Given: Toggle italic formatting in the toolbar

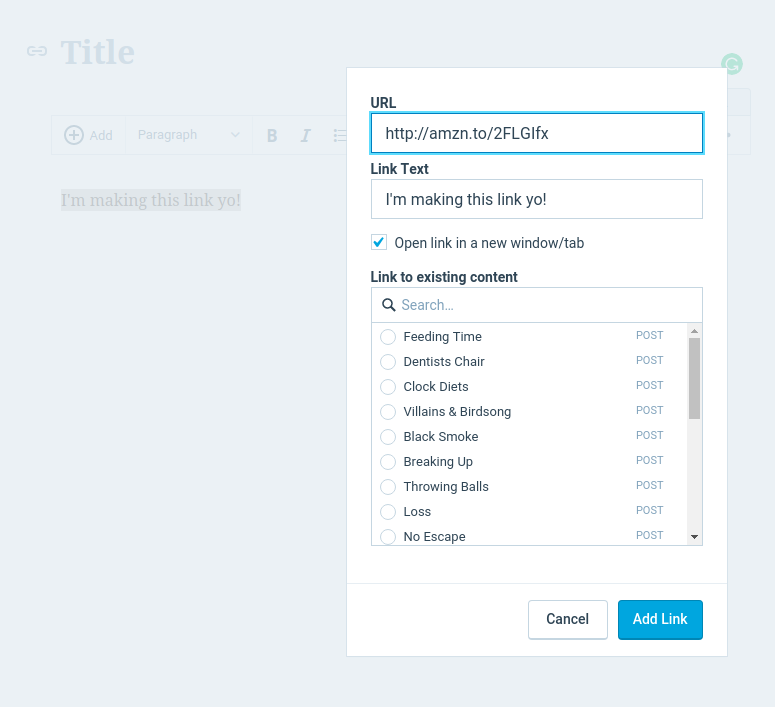Looking at the screenshot, I should pyautogui.click(x=306, y=135).
